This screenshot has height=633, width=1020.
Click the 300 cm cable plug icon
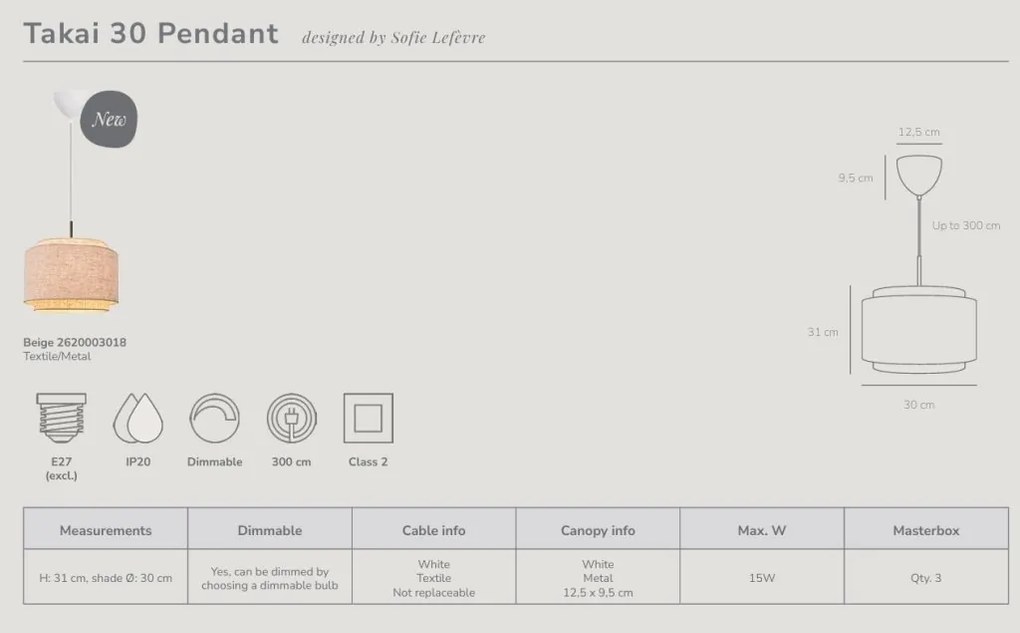(291, 418)
